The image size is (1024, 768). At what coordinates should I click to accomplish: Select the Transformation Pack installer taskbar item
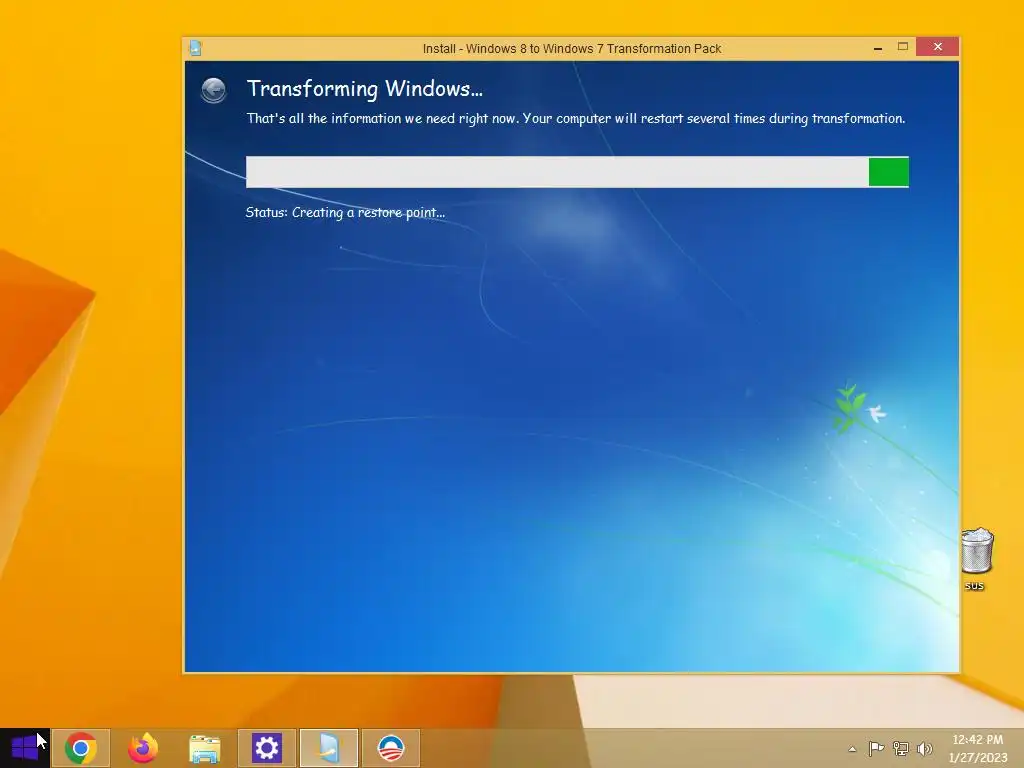tap(328, 748)
